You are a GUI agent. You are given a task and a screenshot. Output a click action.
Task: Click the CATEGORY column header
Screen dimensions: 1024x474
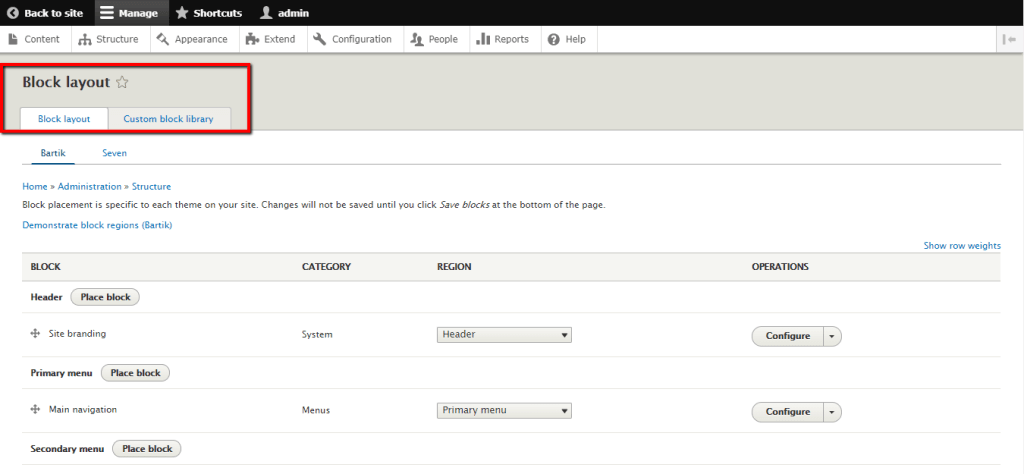pyautogui.click(x=327, y=267)
